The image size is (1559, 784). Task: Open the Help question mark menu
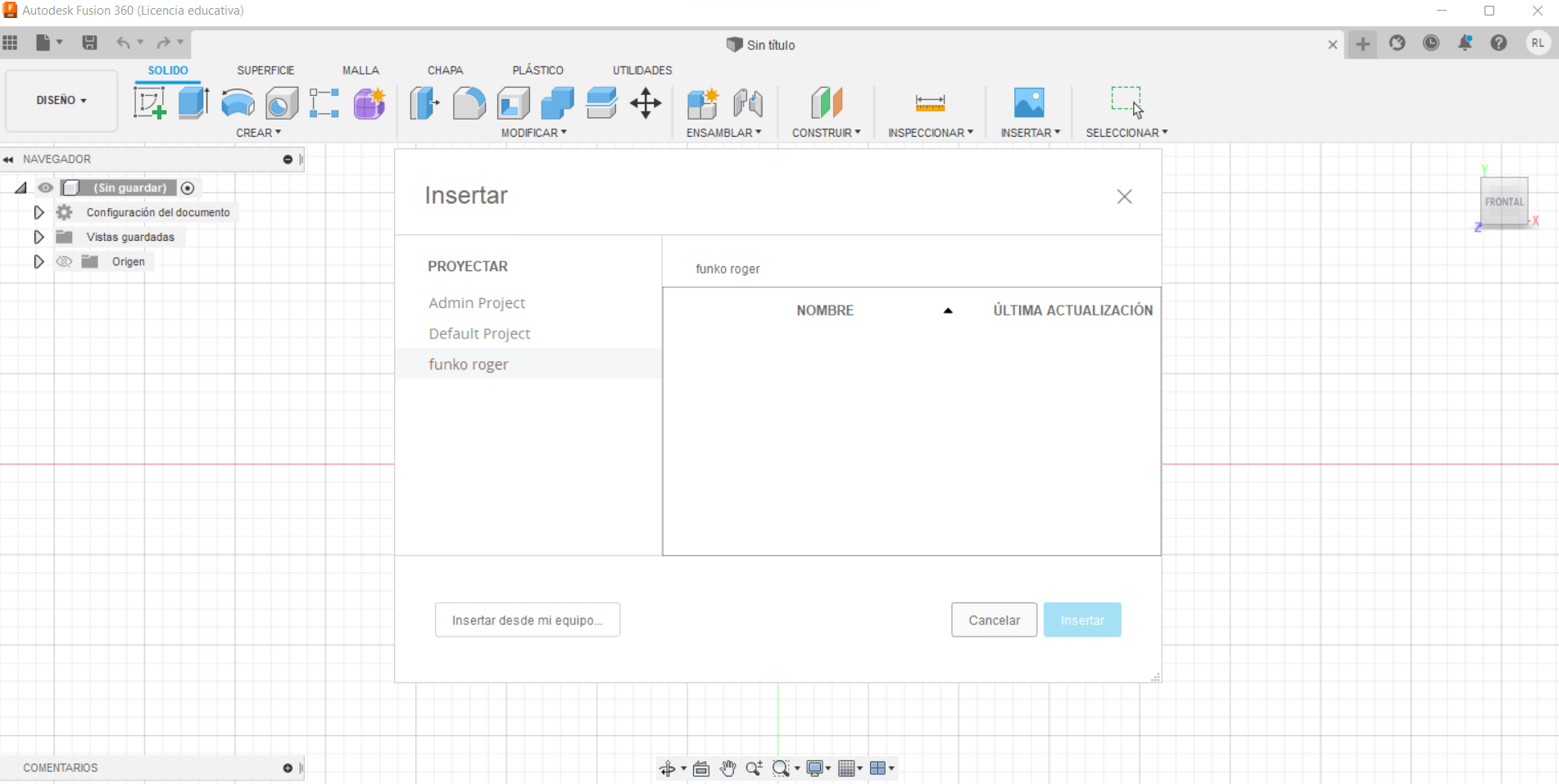(x=1498, y=43)
